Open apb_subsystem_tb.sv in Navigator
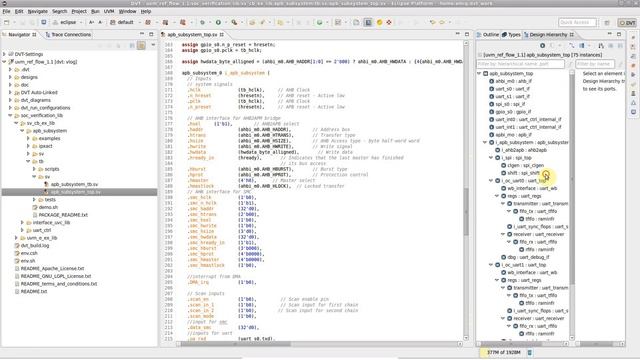The width and height of the screenshot is (640, 360). pos(74,184)
